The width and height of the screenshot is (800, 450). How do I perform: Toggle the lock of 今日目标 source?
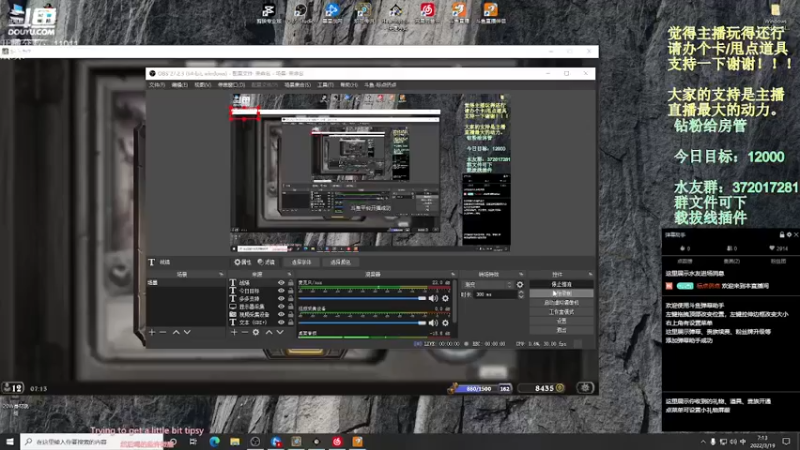pyautogui.click(x=290, y=290)
